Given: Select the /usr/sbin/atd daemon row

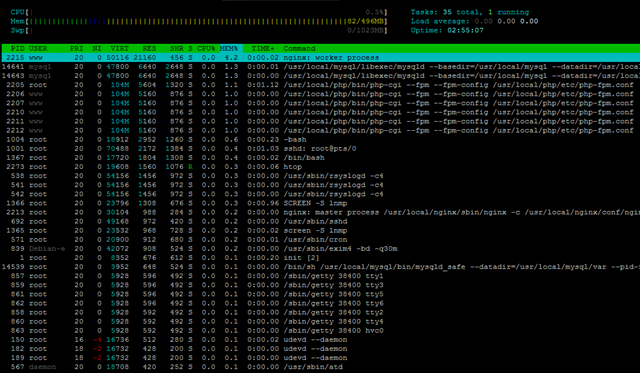Looking at the screenshot, I should [320, 367].
